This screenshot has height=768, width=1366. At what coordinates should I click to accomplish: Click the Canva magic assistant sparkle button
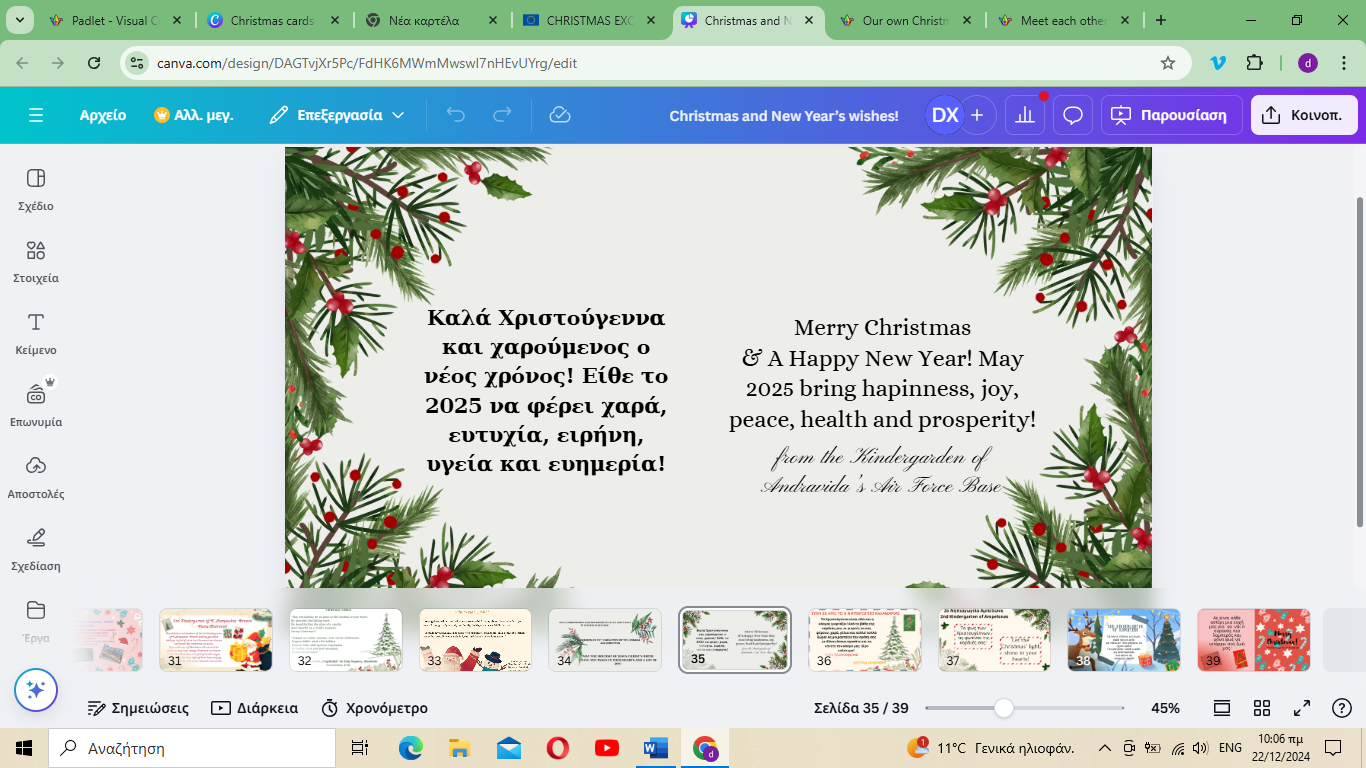click(x=36, y=690)
